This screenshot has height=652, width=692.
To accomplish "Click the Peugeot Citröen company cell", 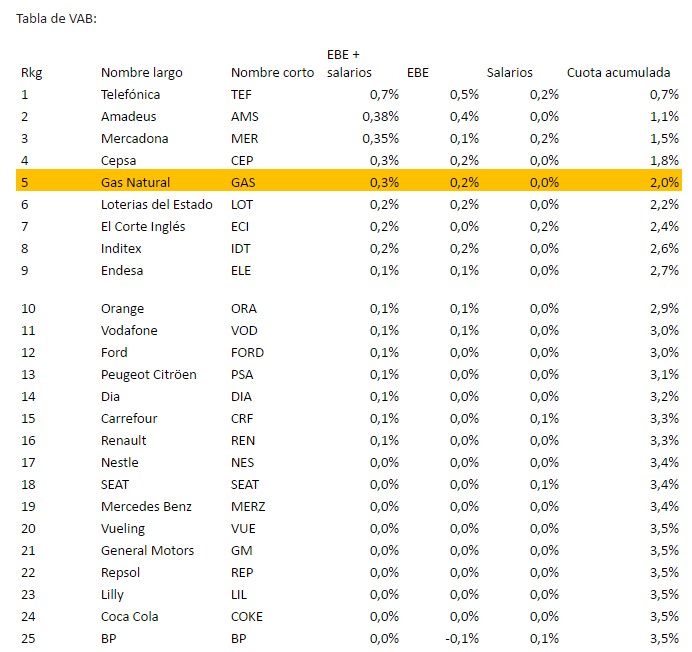I will 148,375.
